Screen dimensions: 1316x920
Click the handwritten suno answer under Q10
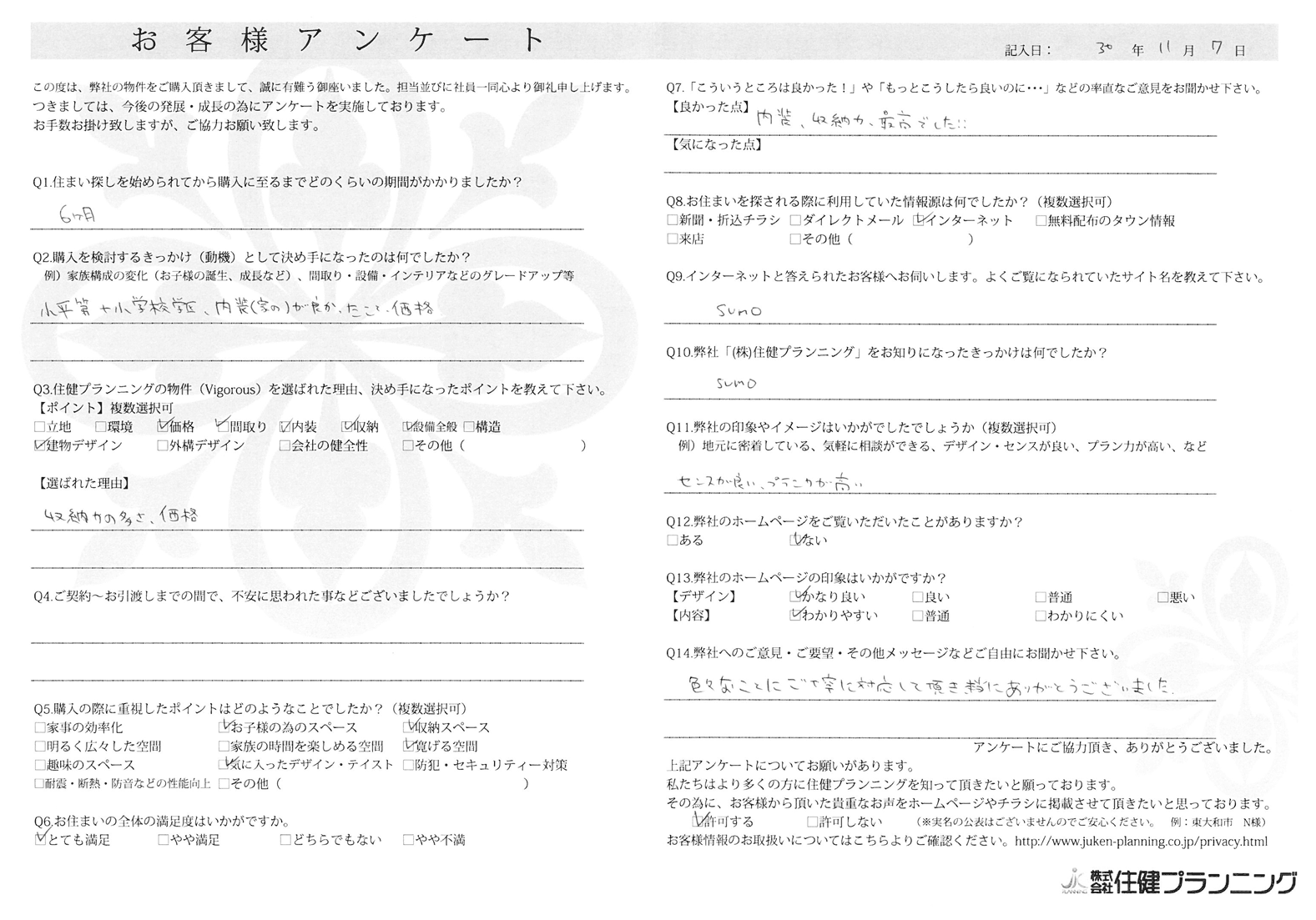735,384
